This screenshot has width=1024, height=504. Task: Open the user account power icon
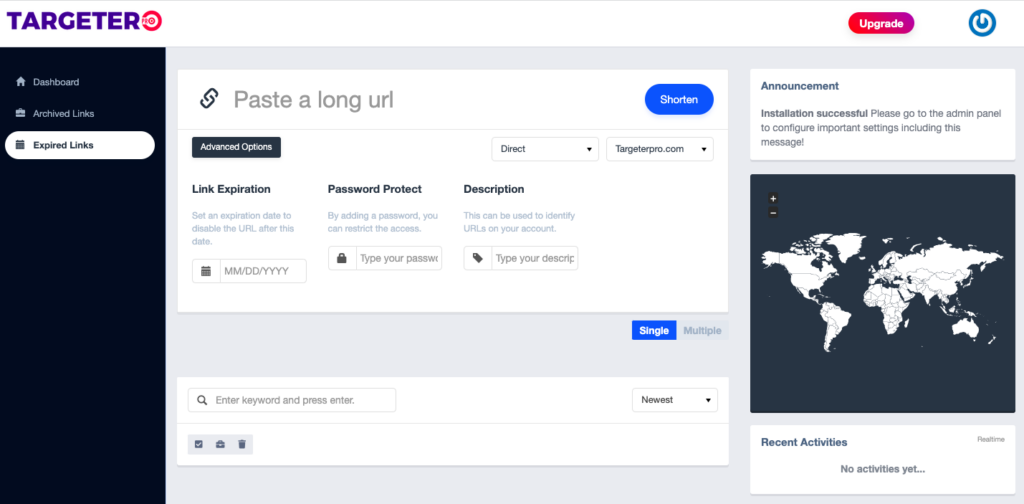[x=982, y=23]
